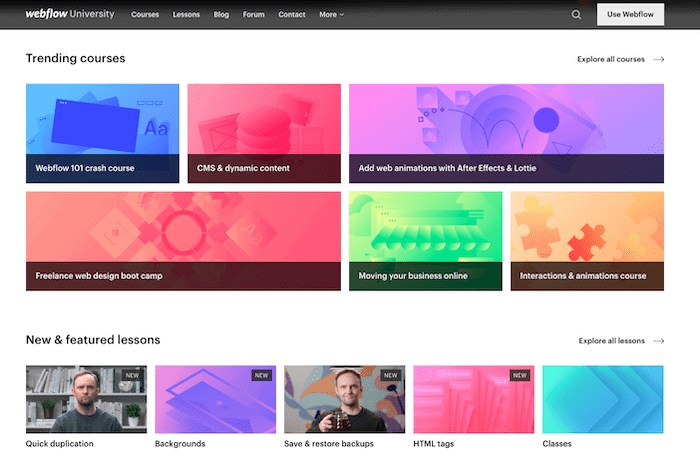Open the Lessons nav item
Viewport: 700px width, 475px height.
coord(186,15)
